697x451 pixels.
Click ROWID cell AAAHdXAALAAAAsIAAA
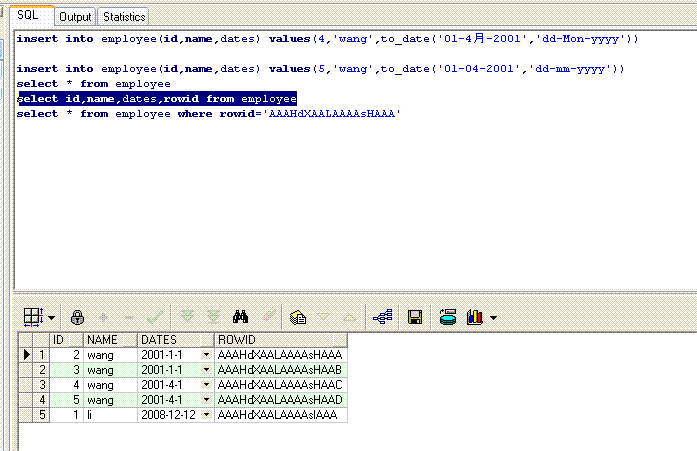pyautogui.click(x=280, y=415)
